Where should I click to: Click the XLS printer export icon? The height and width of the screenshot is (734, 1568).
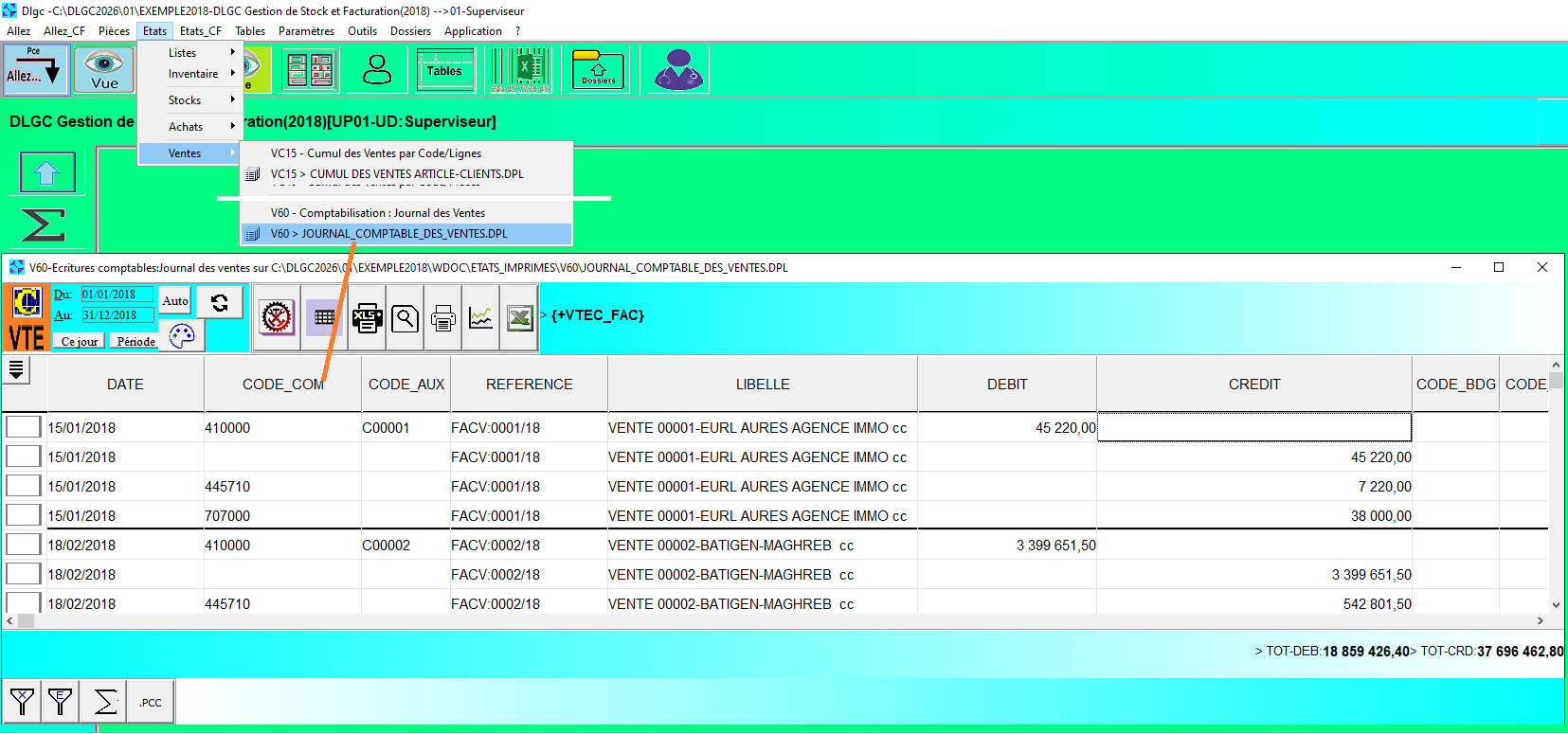coord(367,318)
